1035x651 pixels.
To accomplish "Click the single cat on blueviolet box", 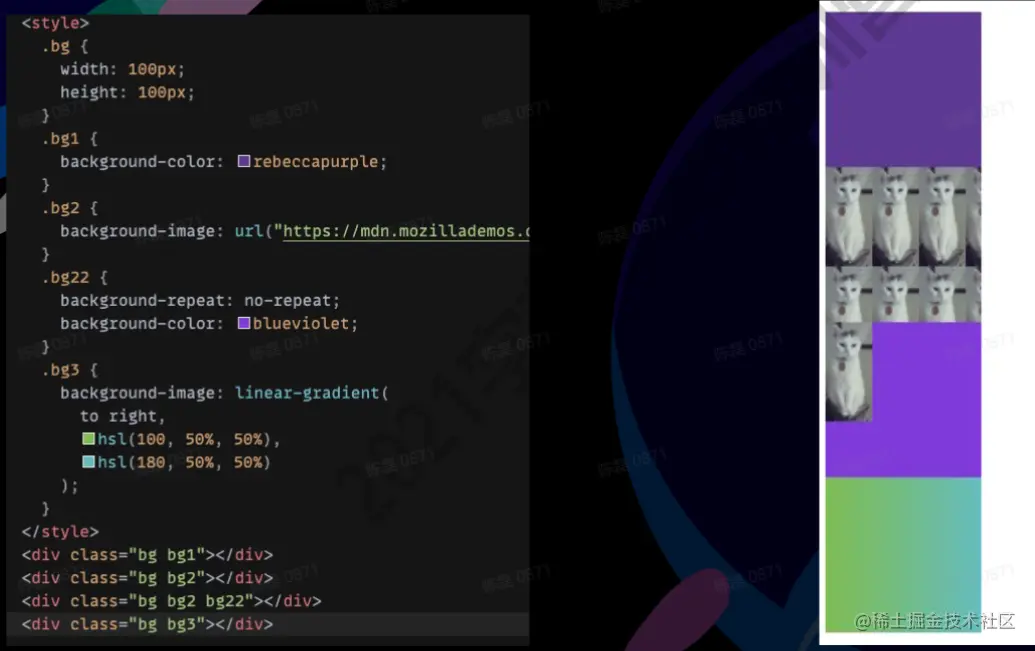I will click(903, 399).
